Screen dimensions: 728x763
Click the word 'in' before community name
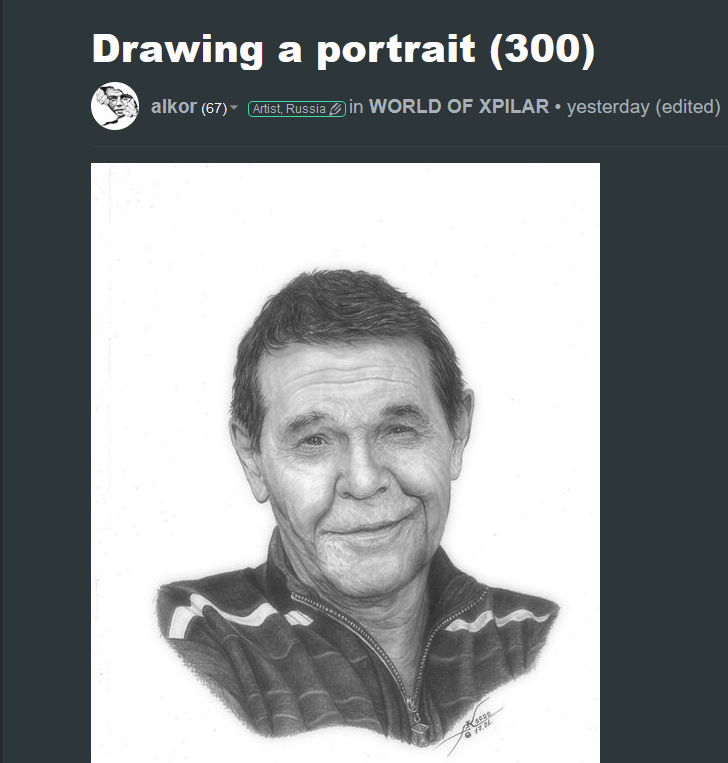pos(356,107)
